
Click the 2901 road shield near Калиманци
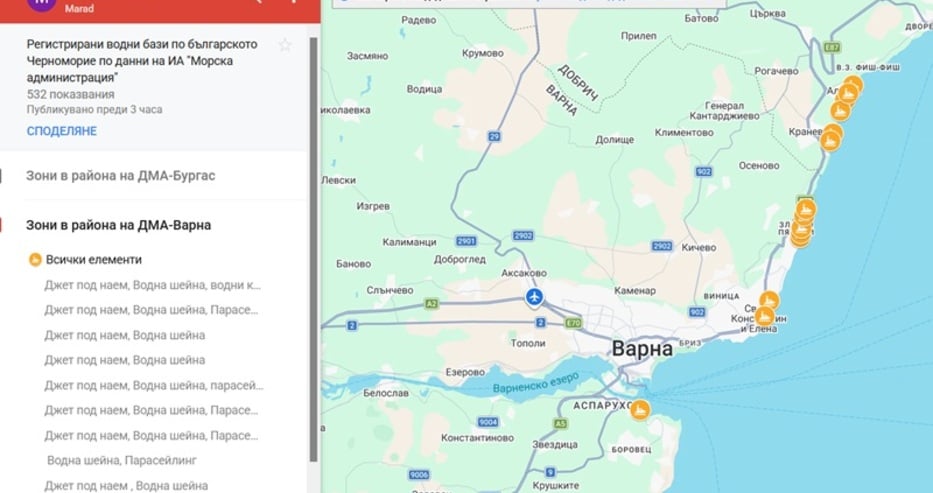click(x=466, y=241)
